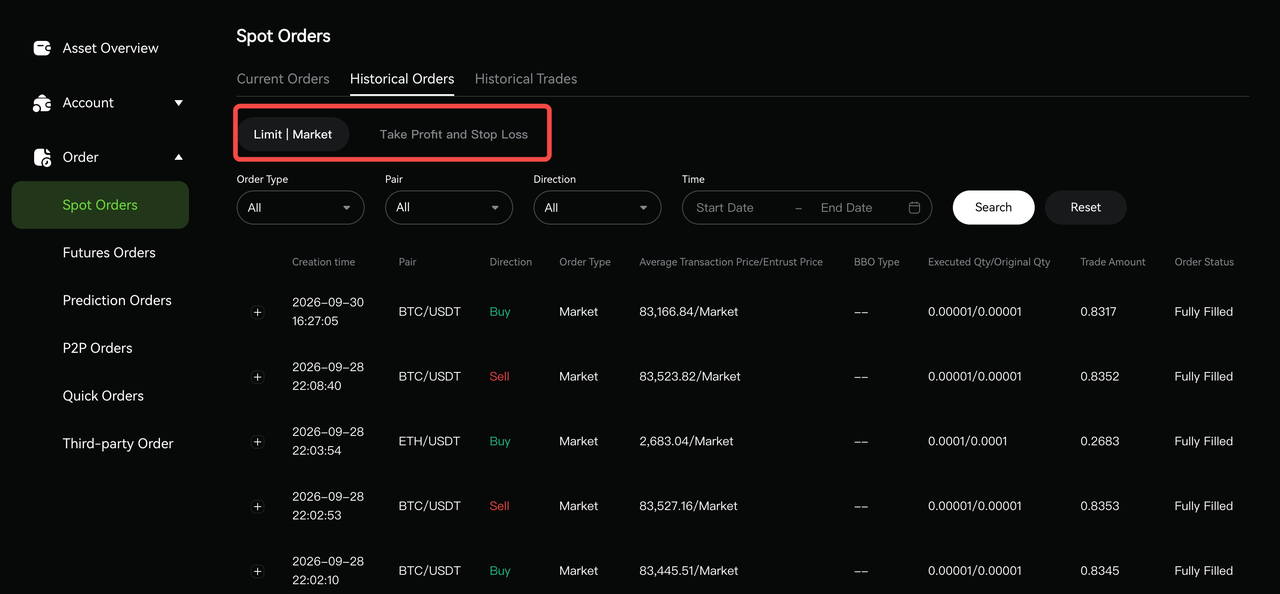Viewport: 1280px width, 594px height.
Task: Select the Limit | Market toggle
Action: [x=293, y=134]
